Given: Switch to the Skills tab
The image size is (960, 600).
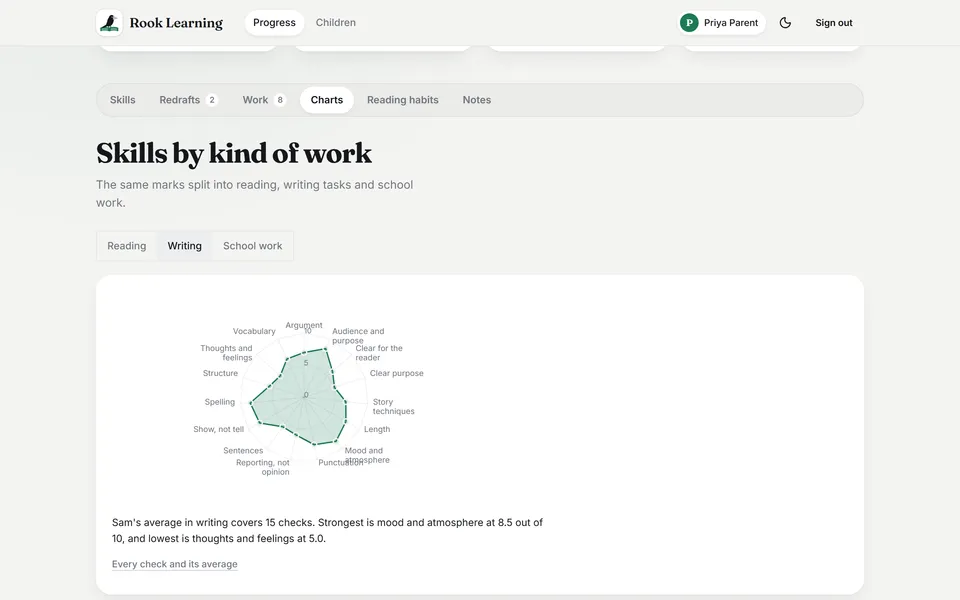Looking at the screenshot, I should (x=122, y=100).
